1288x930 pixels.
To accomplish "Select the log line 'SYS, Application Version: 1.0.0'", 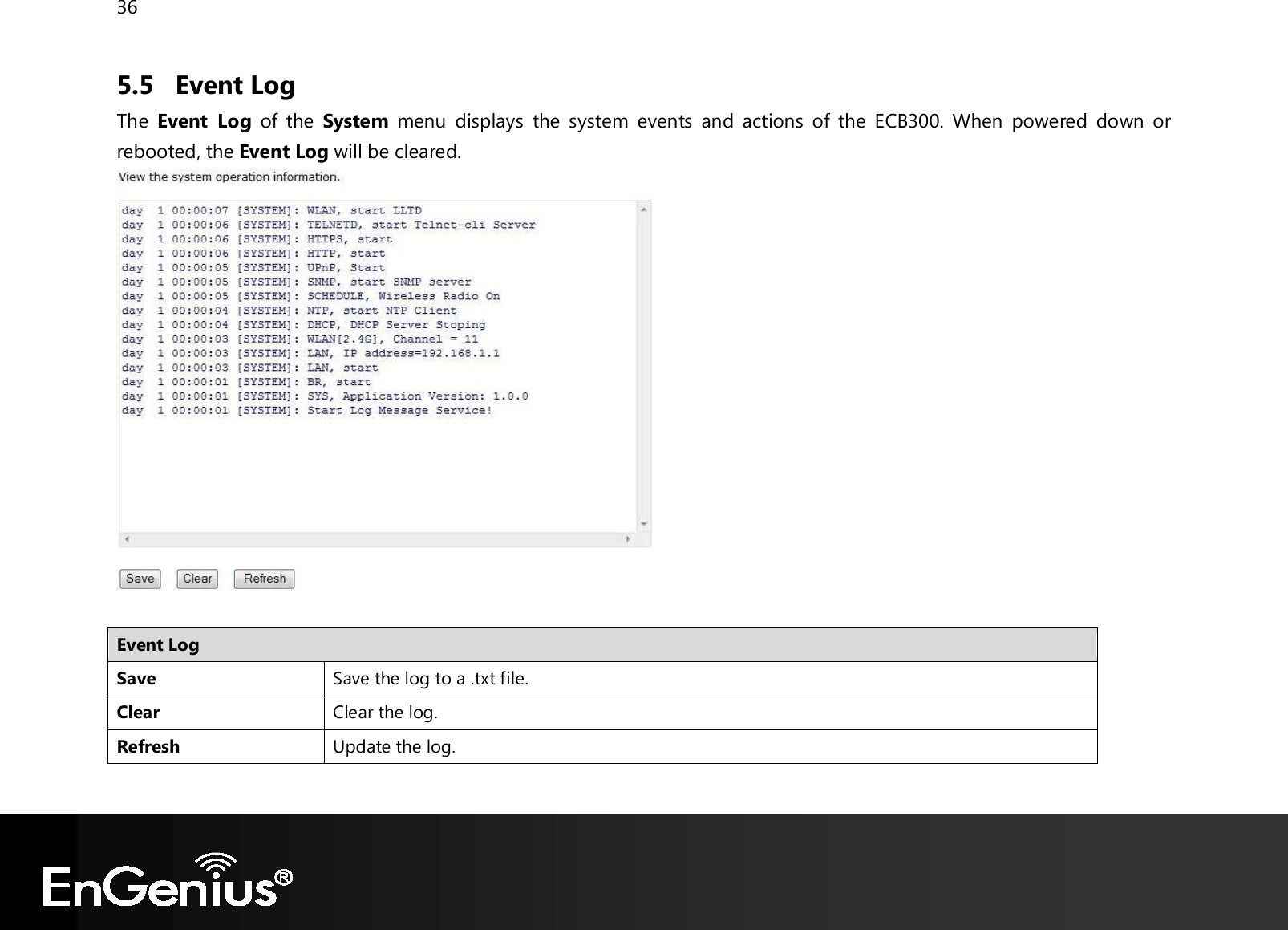I will point(326,396).
